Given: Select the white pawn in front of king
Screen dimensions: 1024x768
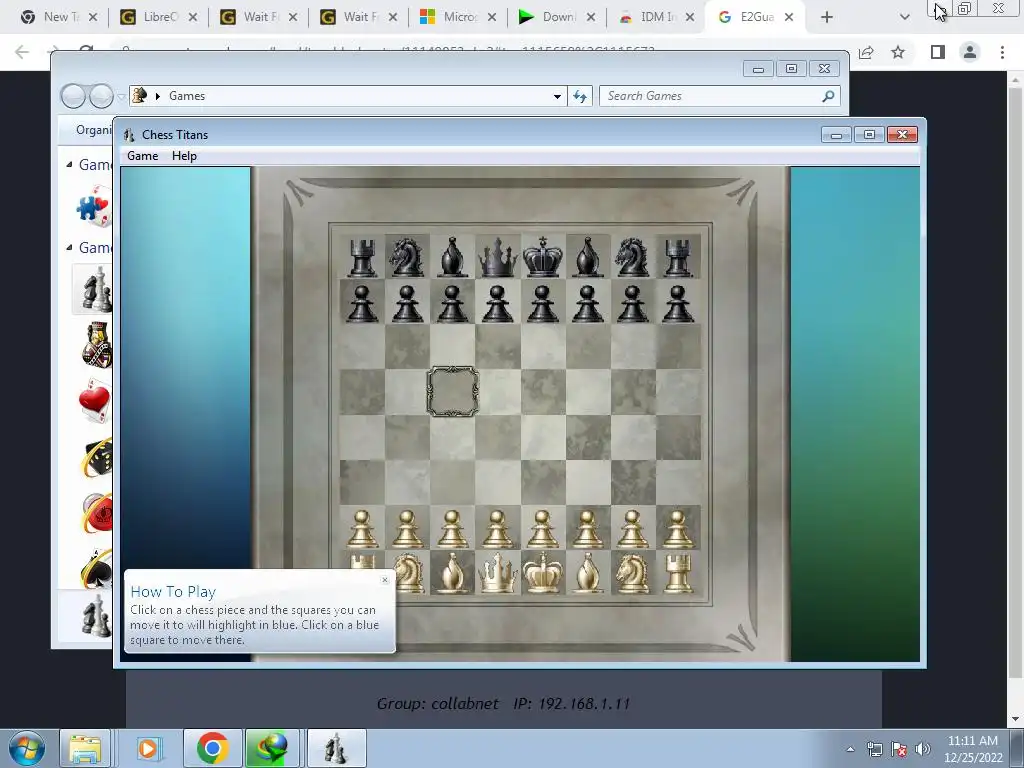Looking at the screenshot, I should coord(543,529).
